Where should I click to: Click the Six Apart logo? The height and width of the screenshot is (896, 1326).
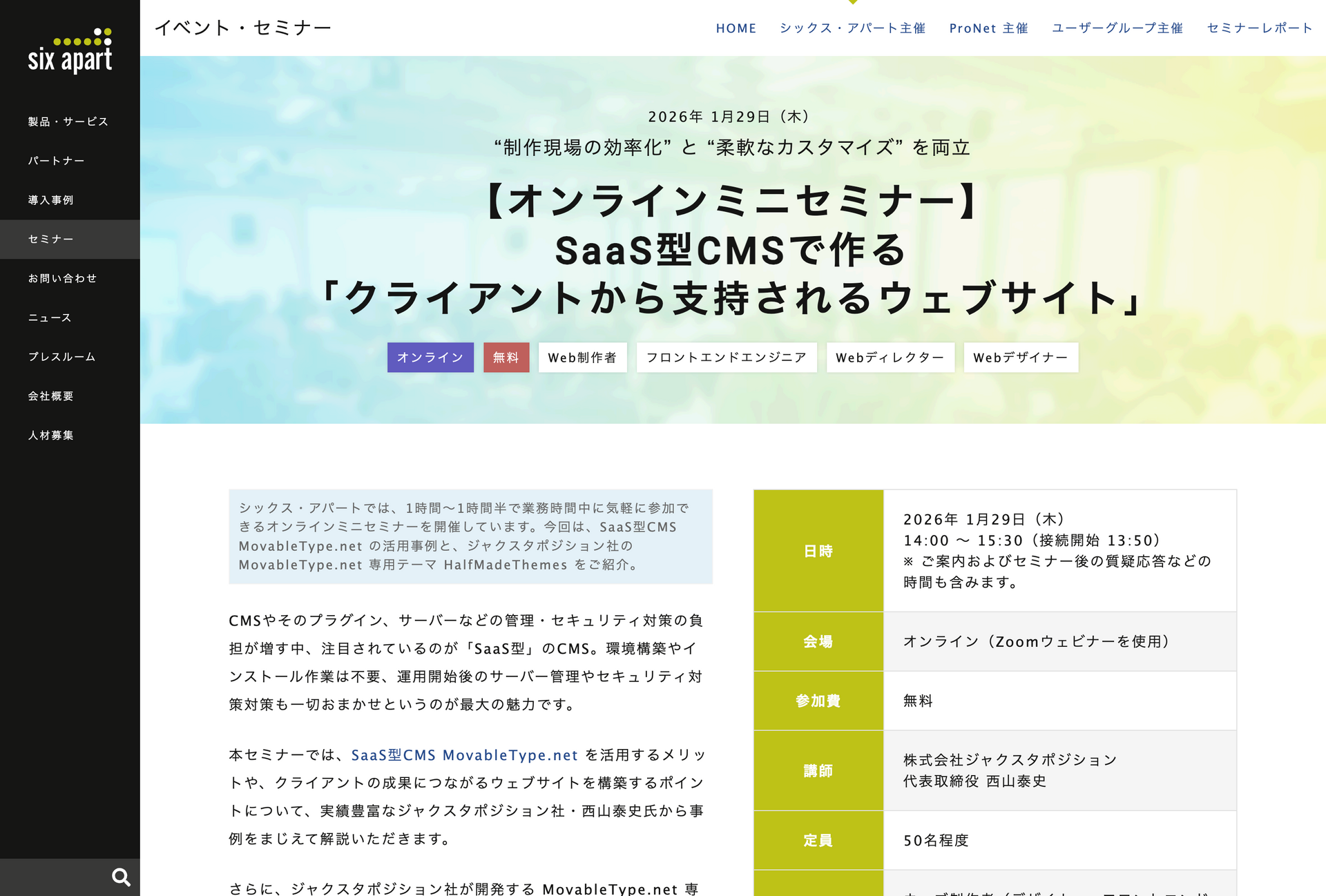70,51
